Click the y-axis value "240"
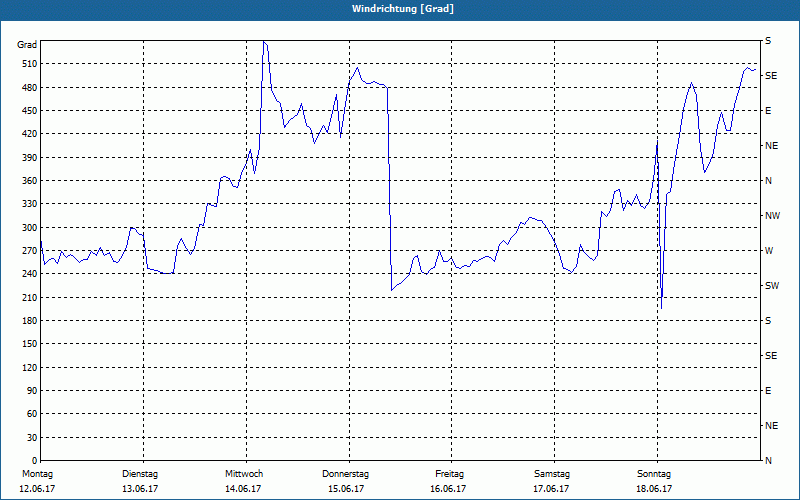This screenshot has width=800, height=500. 30,274
